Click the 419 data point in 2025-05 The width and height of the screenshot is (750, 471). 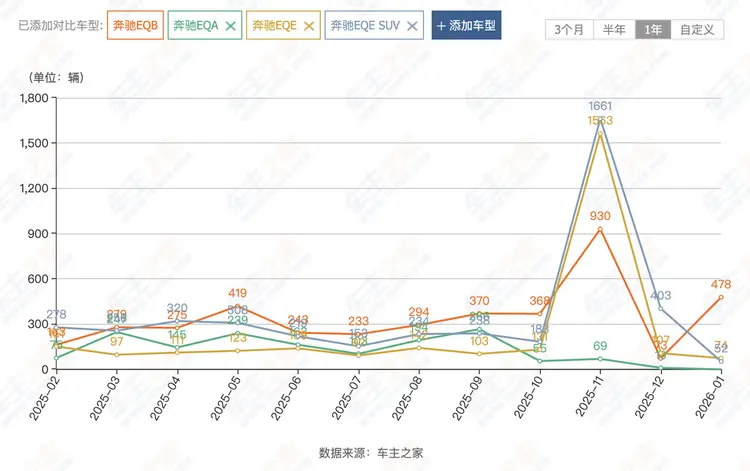[x=237, y=306]
